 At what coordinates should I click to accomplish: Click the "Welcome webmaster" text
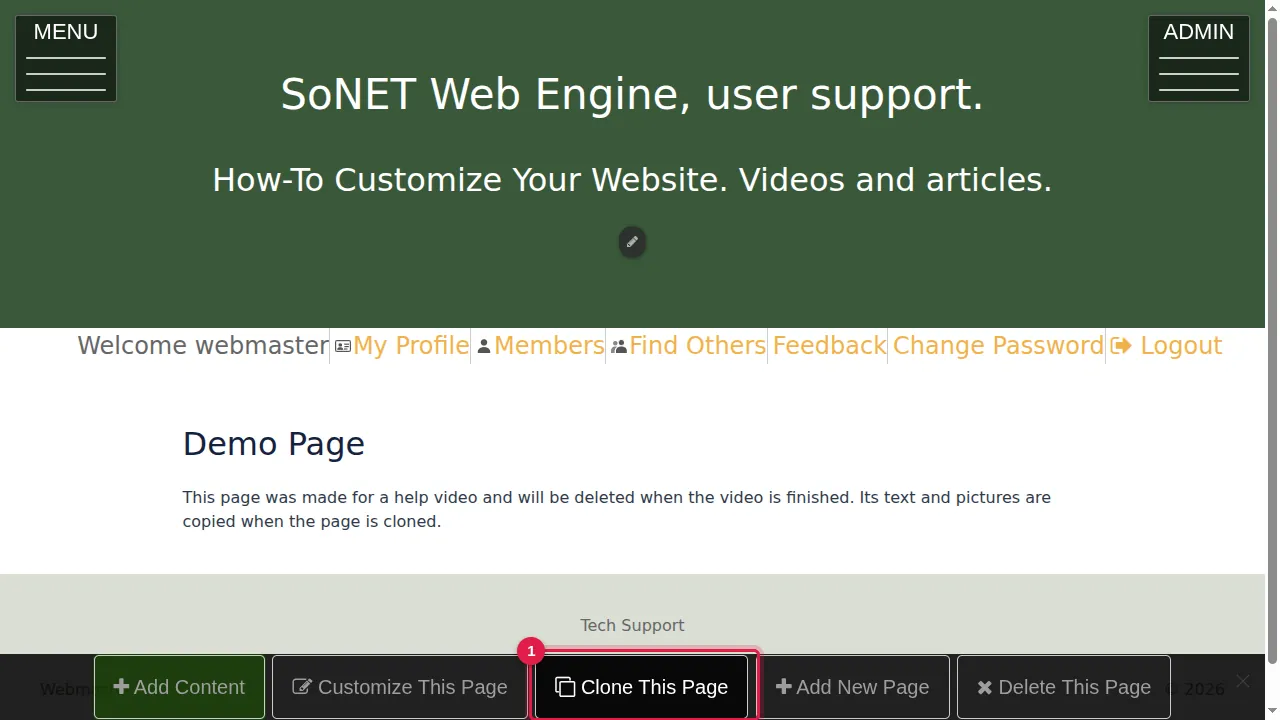[203, 346]
